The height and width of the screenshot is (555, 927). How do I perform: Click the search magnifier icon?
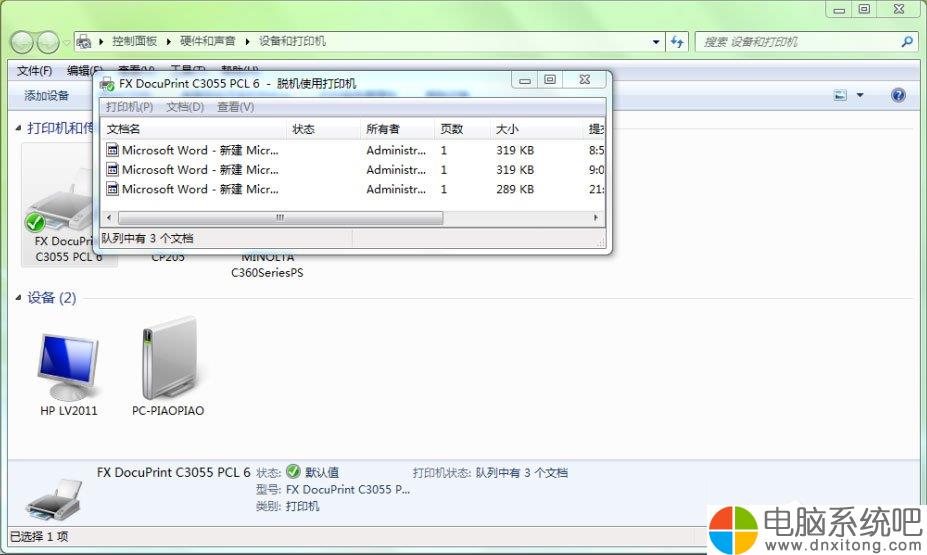point(907,41)
